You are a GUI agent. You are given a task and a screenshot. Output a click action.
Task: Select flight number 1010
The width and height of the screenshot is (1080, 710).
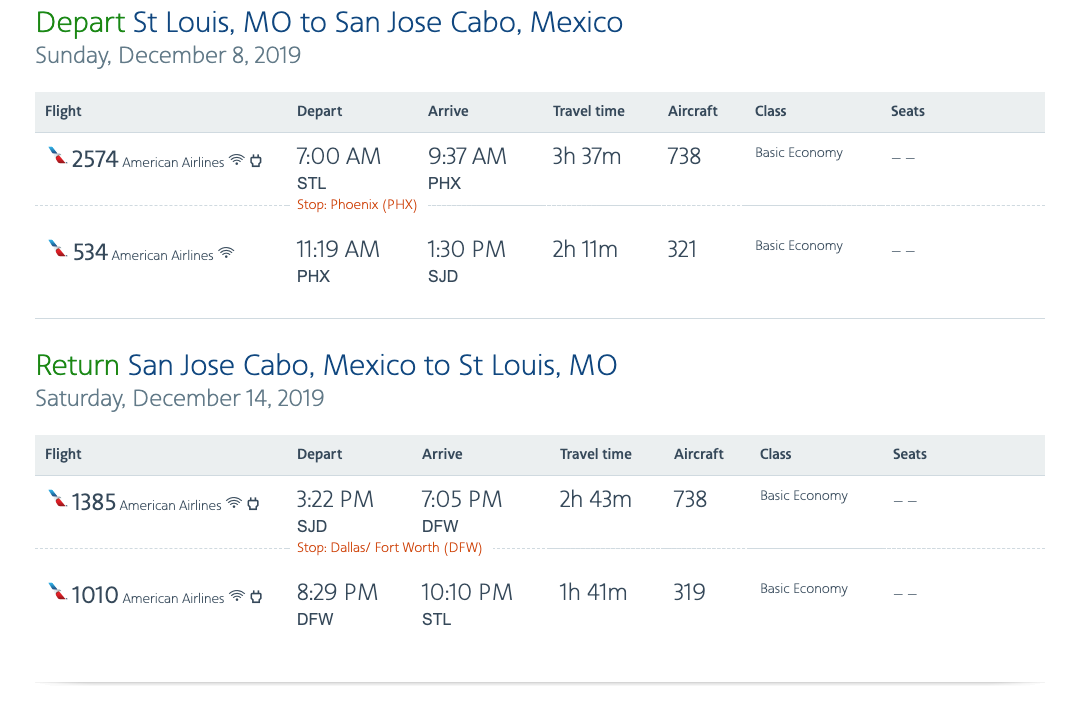(x=95, y=595)
